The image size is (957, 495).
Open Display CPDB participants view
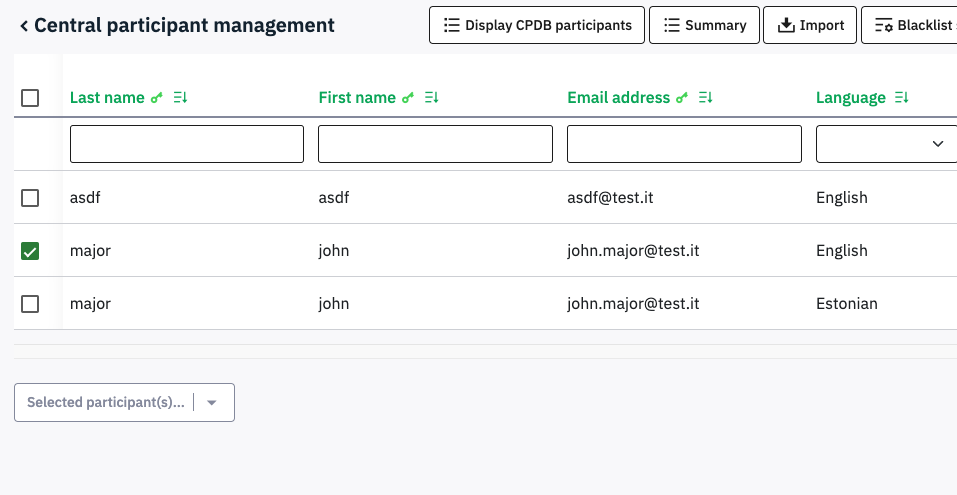coord(537,25)
